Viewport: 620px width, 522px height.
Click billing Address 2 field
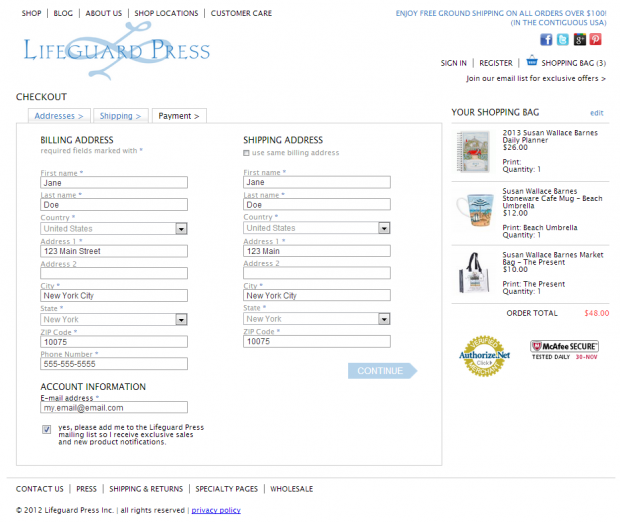click(114, 273)
